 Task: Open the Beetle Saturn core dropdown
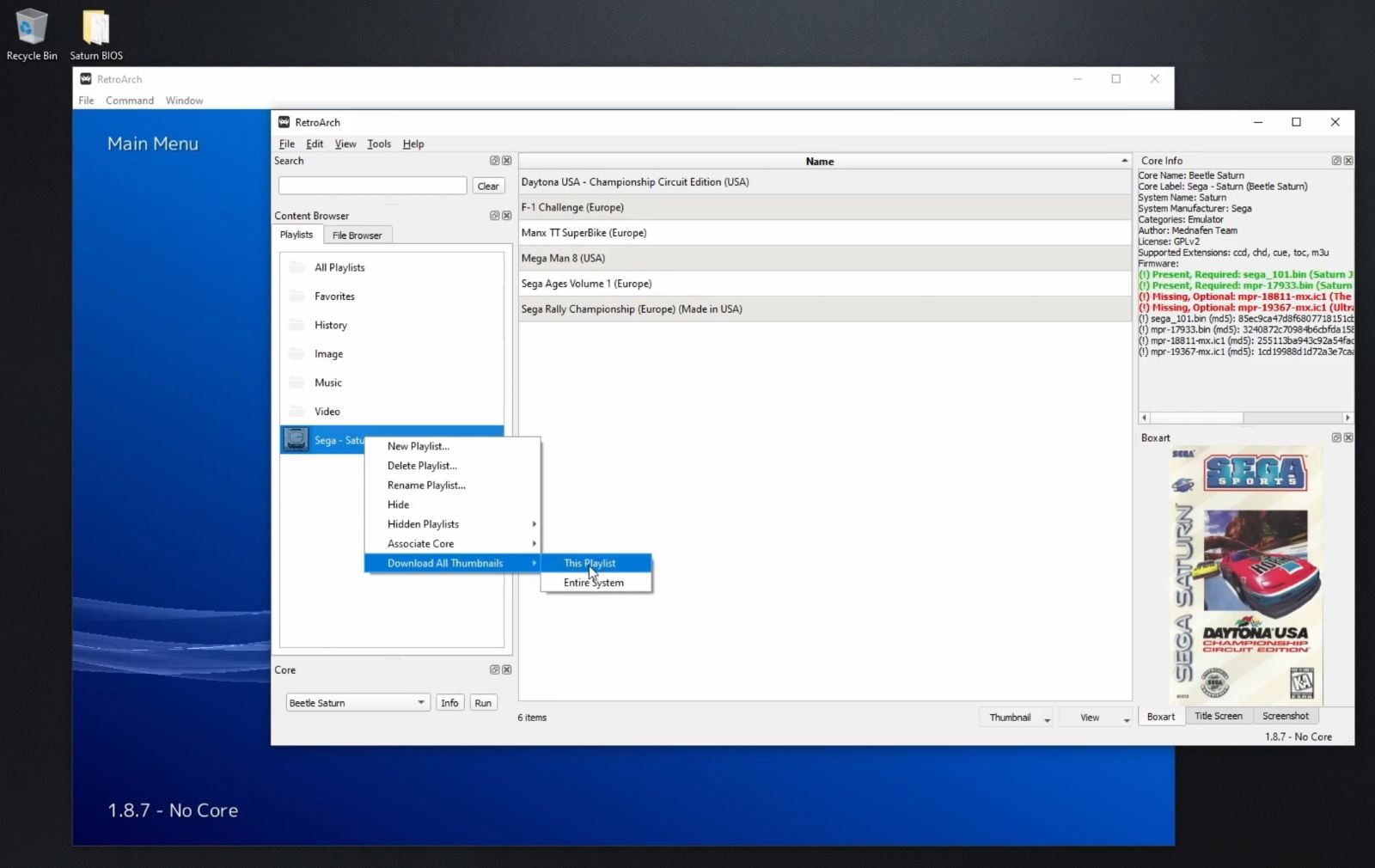pyautogui.click(x=357, y=703)
